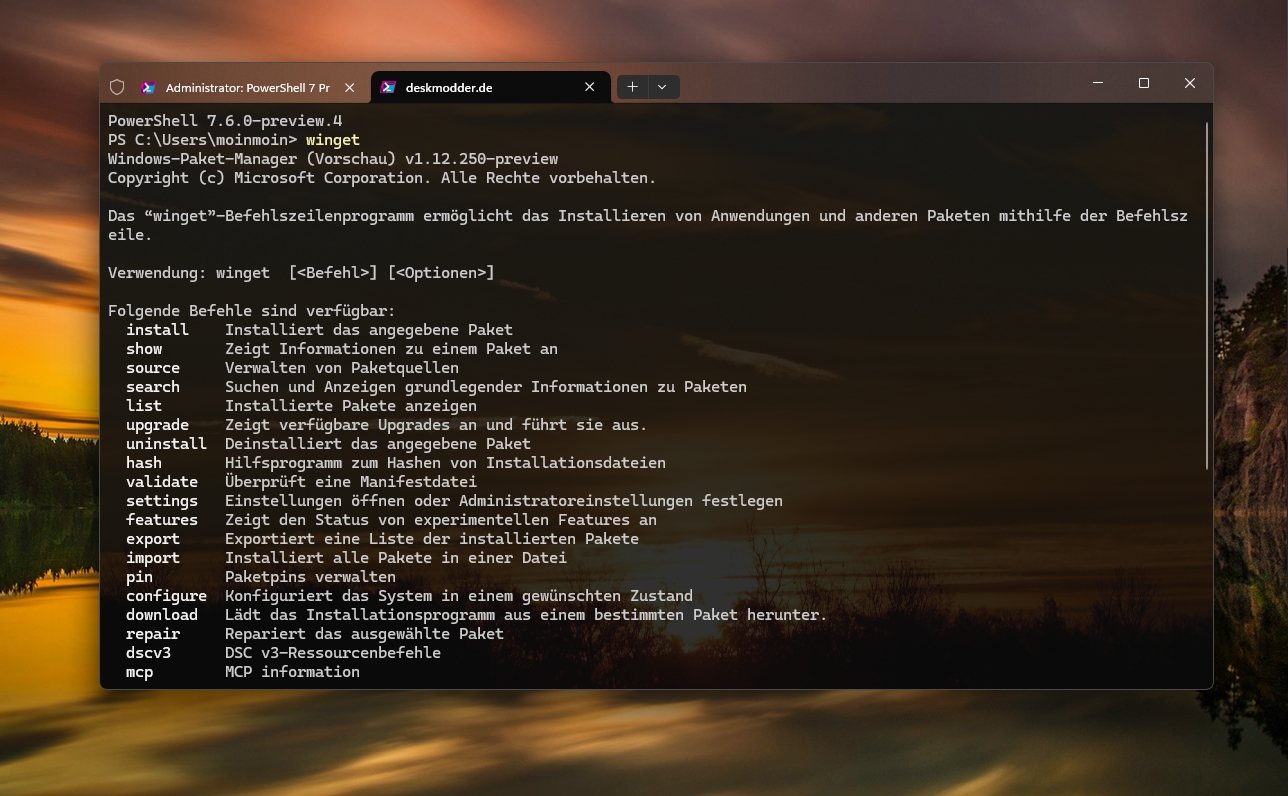Click the typed 'winget' command in the prompt
The width and height of the screenshot is (1288, 796).
click(332, 140)
